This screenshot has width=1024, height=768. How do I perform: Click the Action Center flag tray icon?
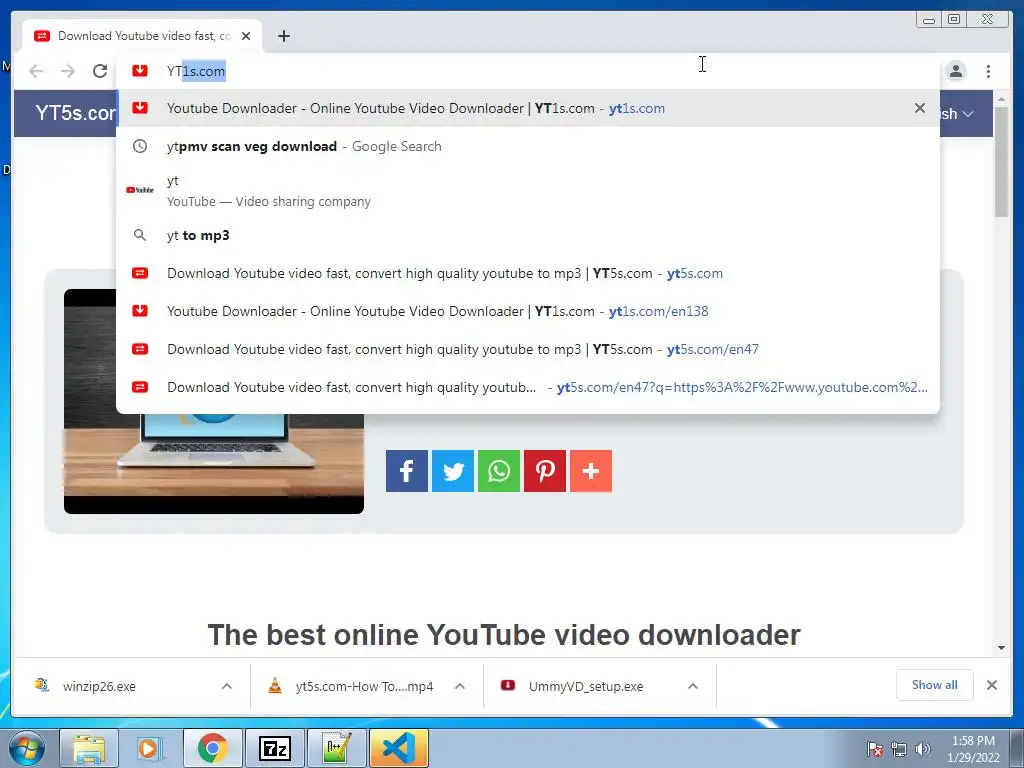click(874, 749)
